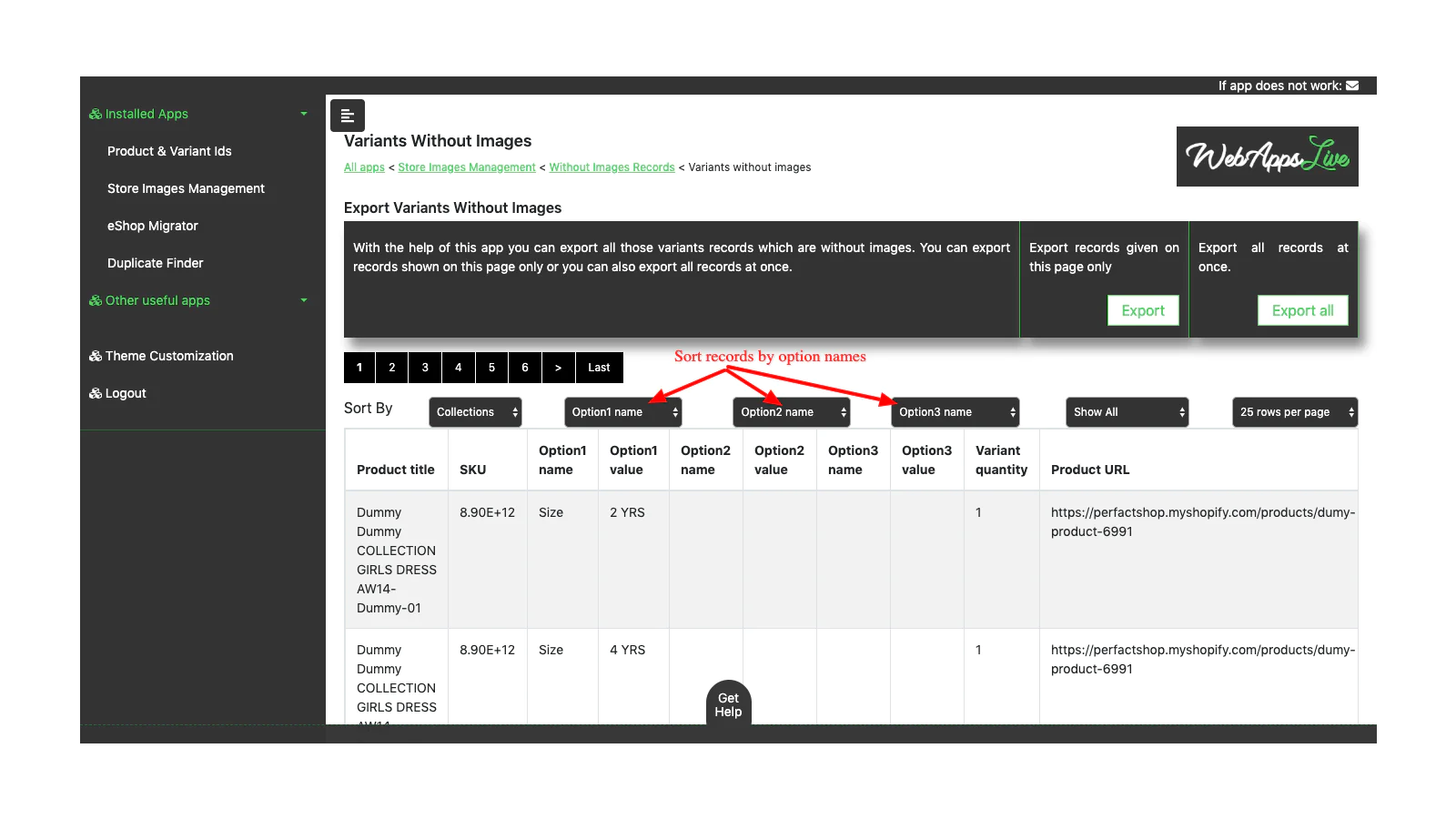Open the Show All filter dropdown

click(x=1127, y=412)
